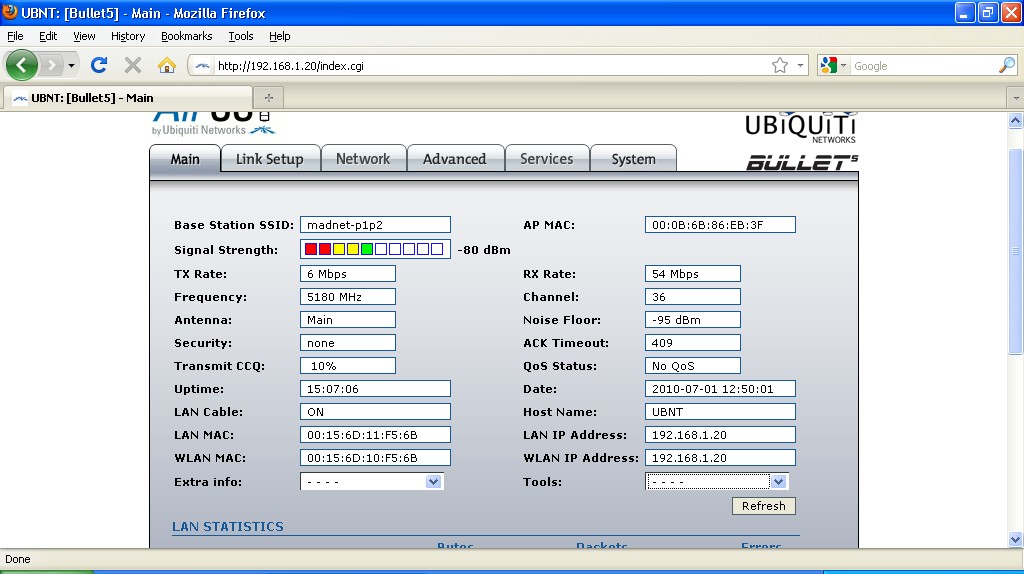Click the LAN MAC value 00:15:6D:11:F5:6B
The height and width of the screenshot is (574, 1024).
375,435
